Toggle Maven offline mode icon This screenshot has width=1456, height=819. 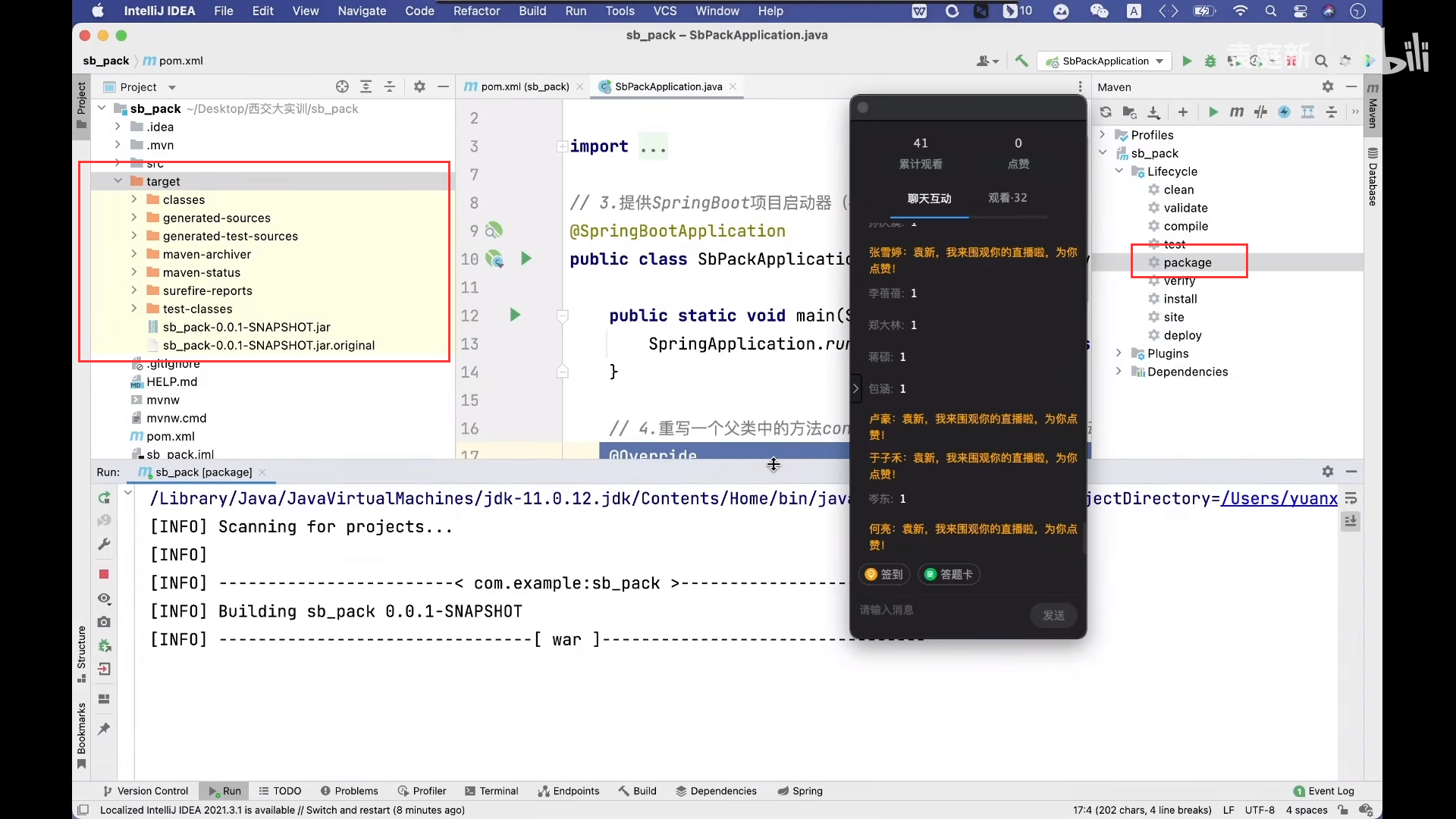tap(1260, 112)
